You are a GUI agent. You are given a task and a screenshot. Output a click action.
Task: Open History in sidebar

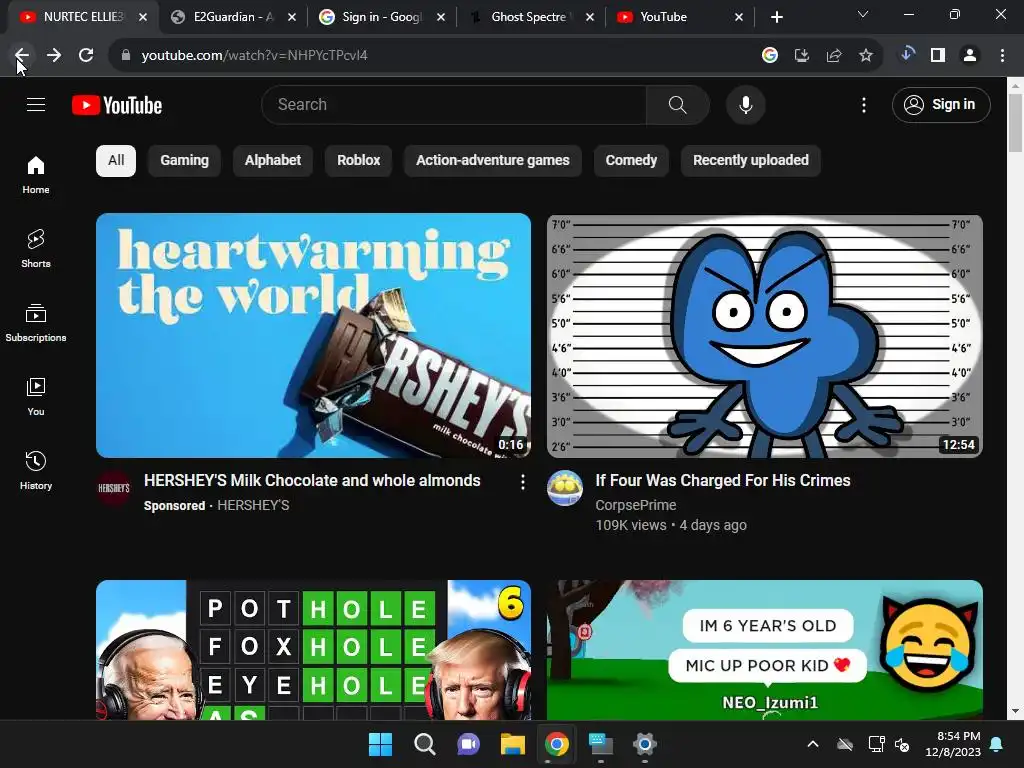36,470
